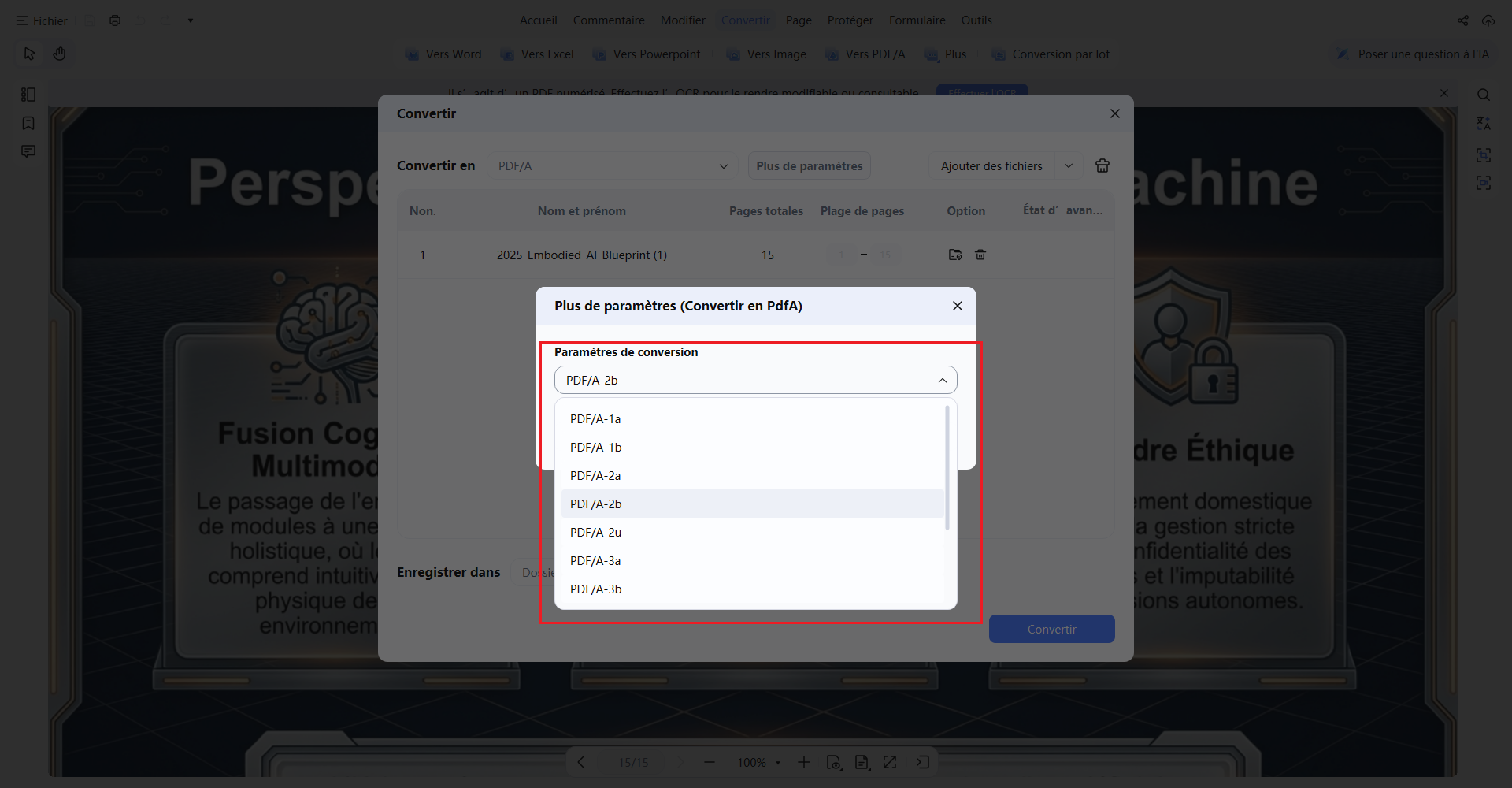Switch to the Accueil tab
This screenshot has width=1512, height=788.
pyautogui.click(x=539, y=20)
